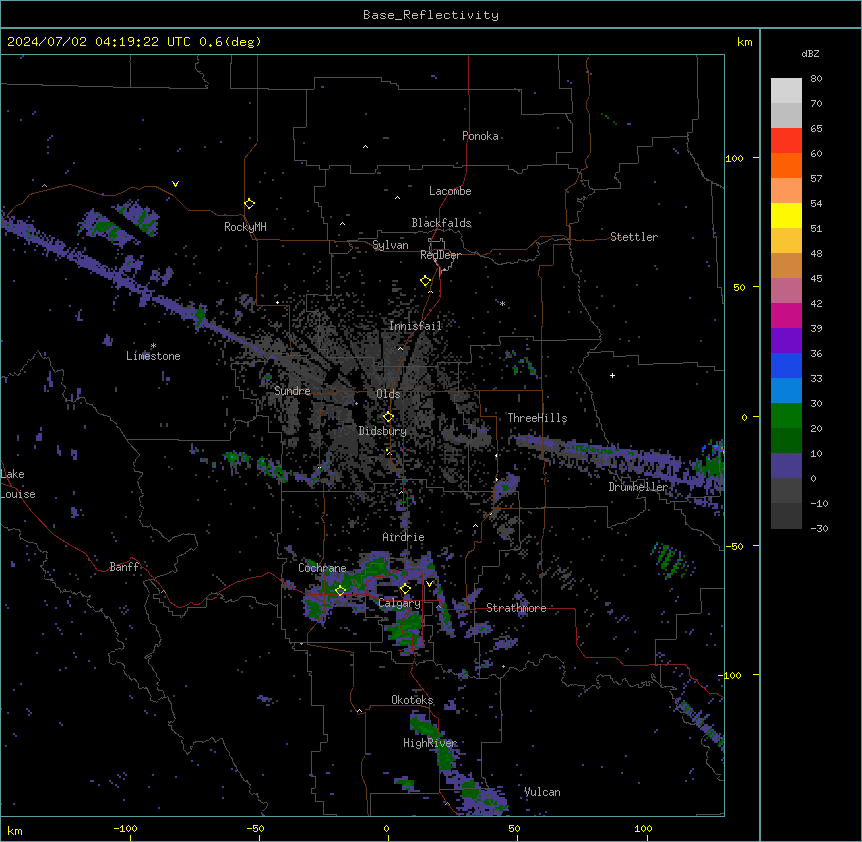Click the yellow diamond marker south of RedDeer
Viewport: 862px width, 842px height.
coord(426,281)
